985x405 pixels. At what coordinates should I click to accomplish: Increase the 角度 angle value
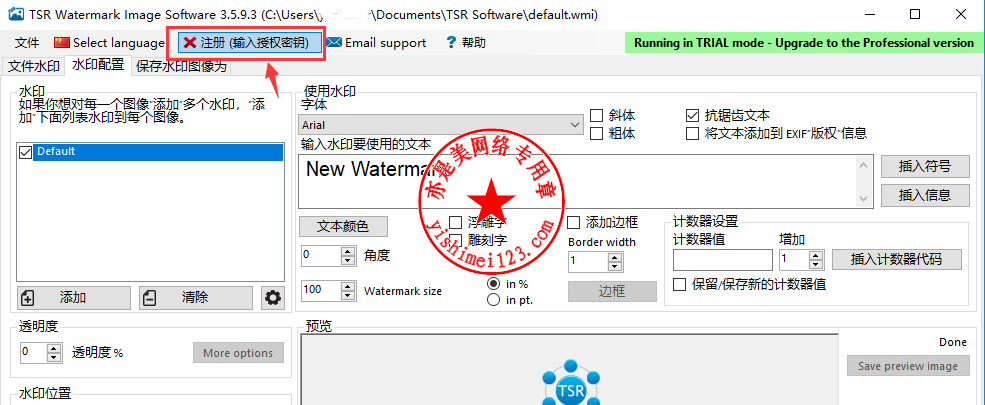[348, 251]
